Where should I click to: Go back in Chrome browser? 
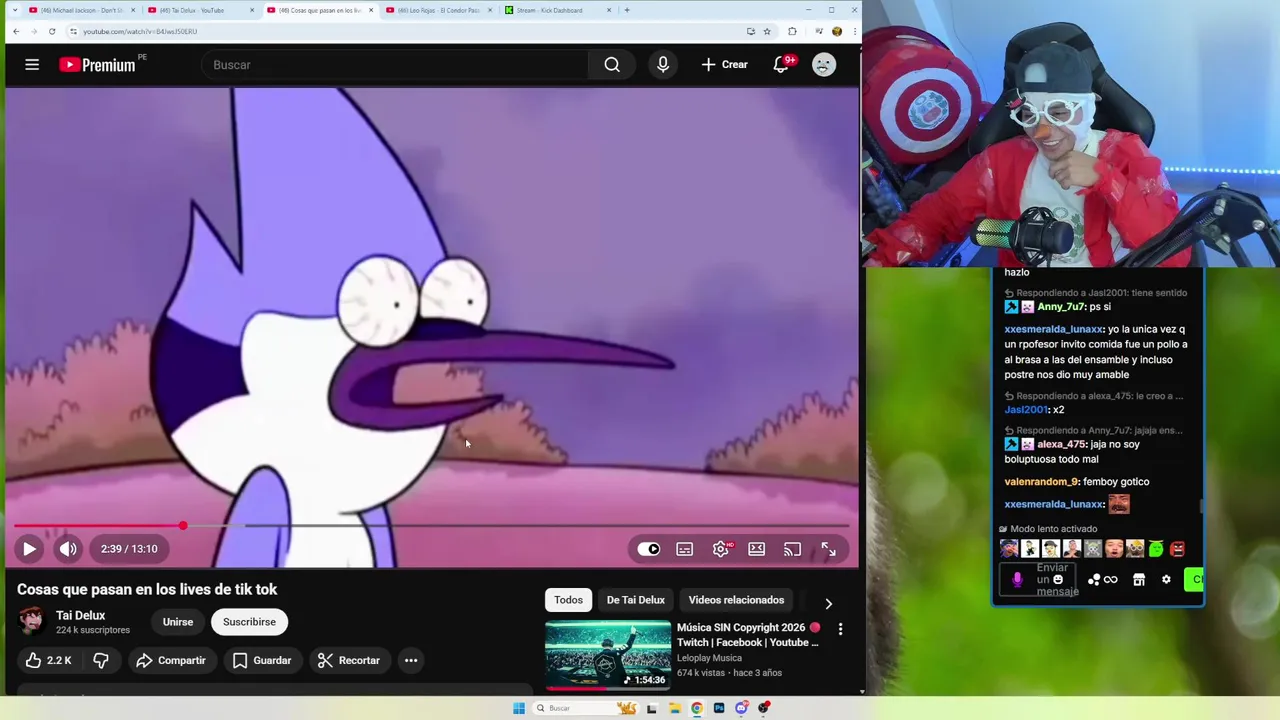[16, 31]
